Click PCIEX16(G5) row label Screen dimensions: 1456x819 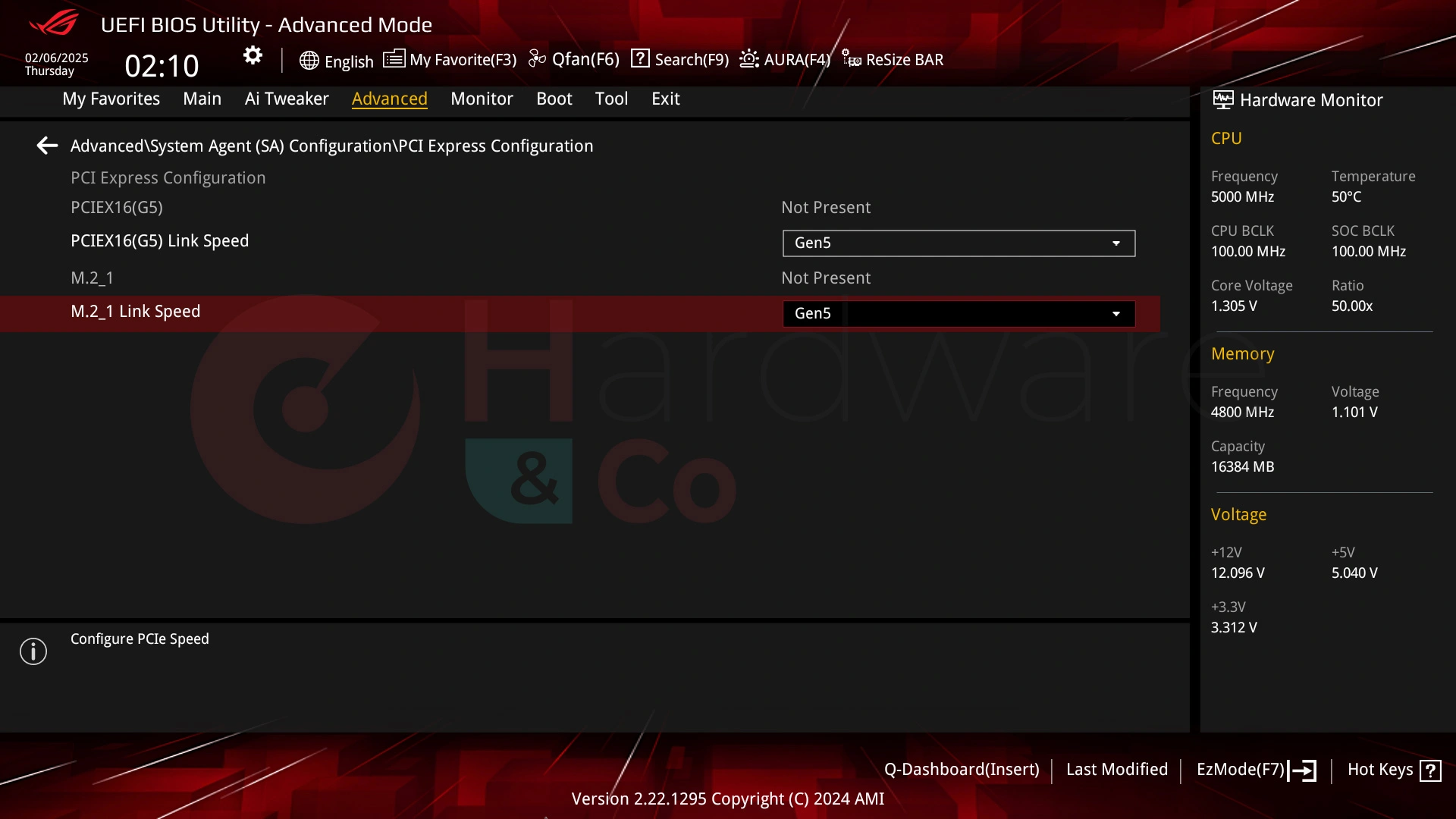click(117, 208)
